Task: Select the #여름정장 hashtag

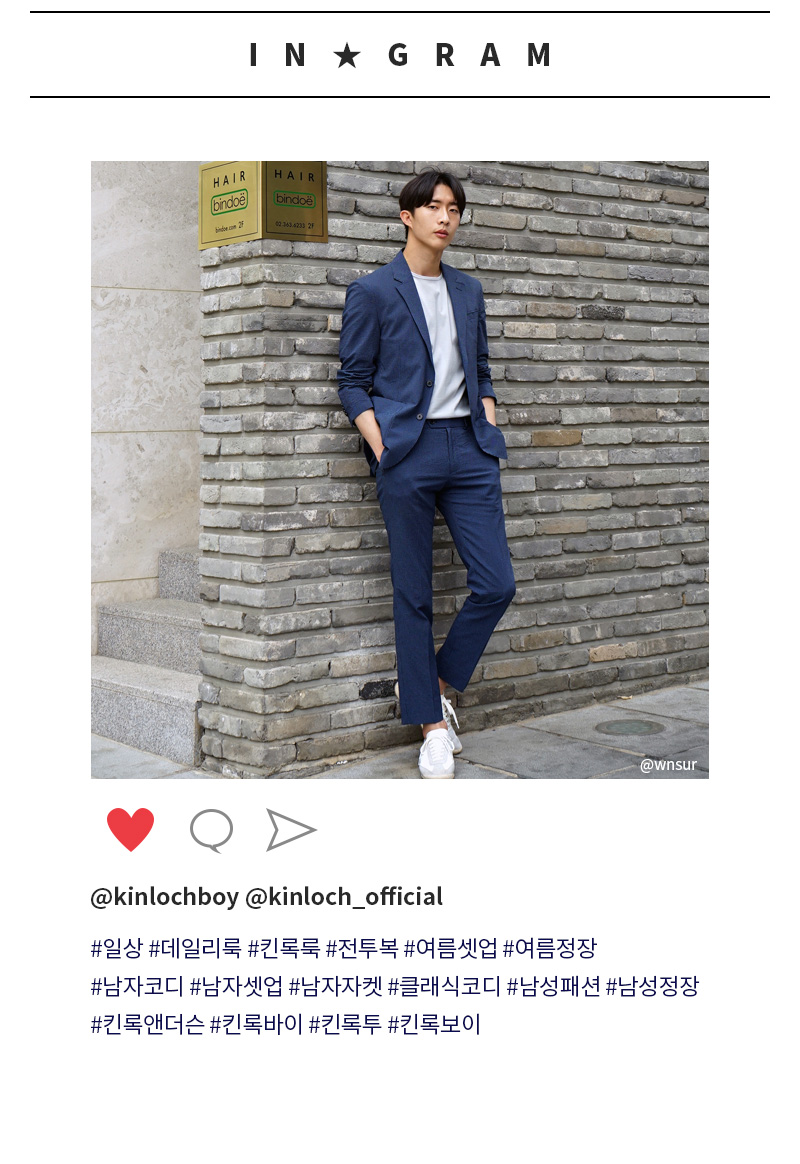Action: [x=550, y=948]
